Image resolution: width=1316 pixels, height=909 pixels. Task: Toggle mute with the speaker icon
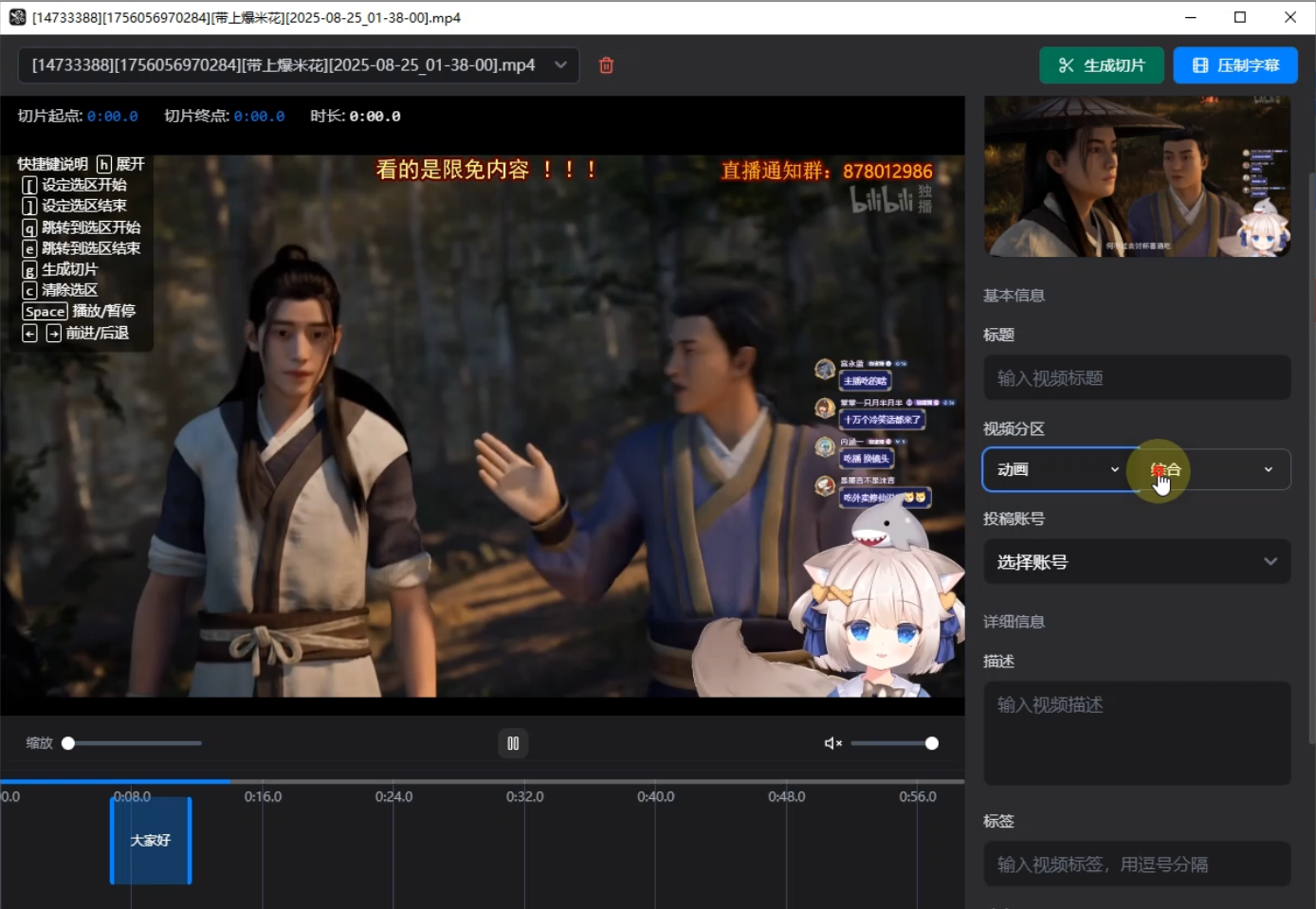tap(832, 743)
